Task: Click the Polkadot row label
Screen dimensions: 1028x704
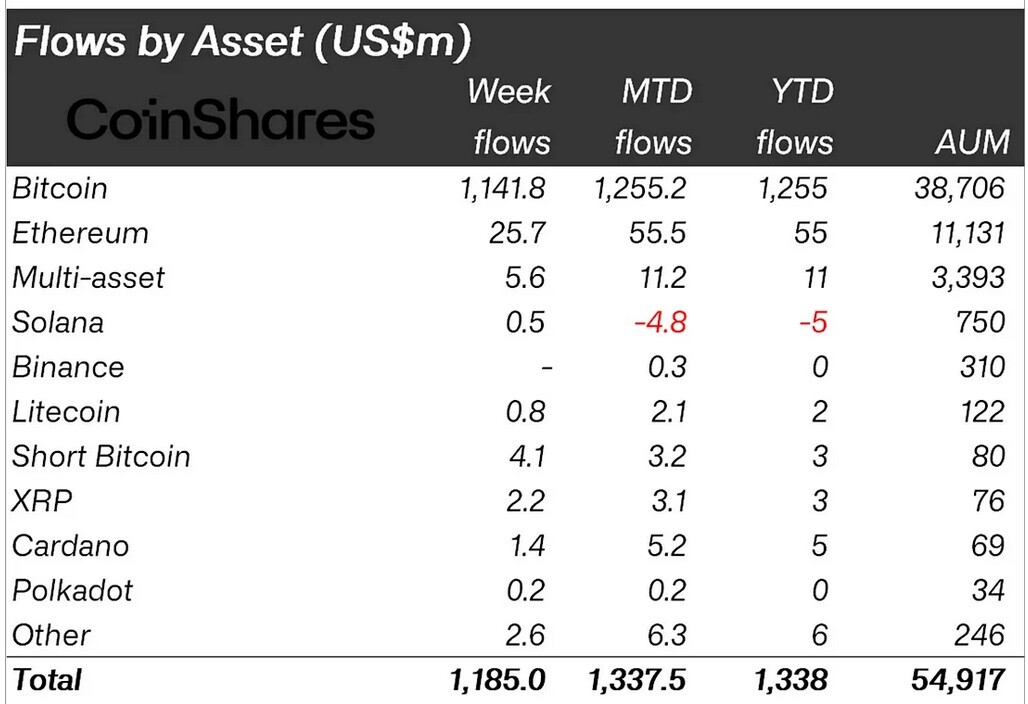Action: 73,590
